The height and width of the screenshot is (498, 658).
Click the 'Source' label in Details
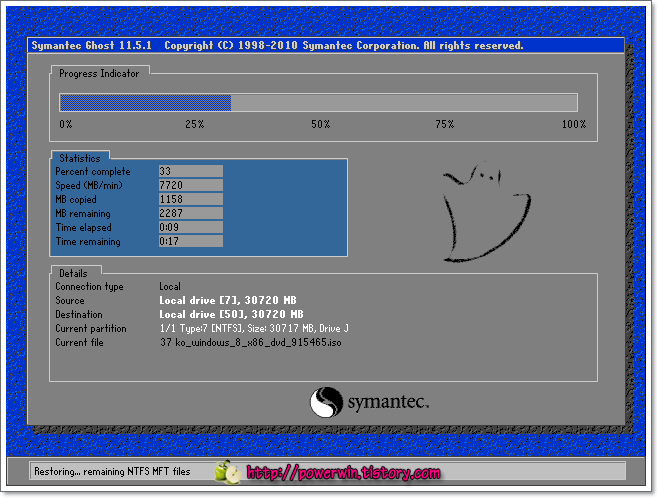click(70, 300)
